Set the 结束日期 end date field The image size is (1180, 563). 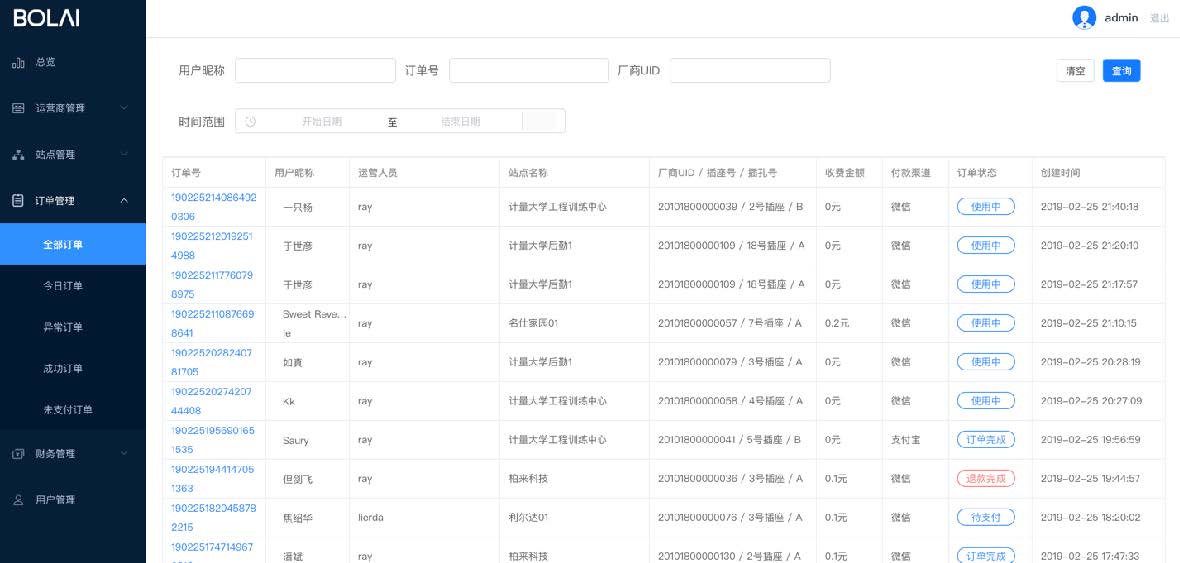[x=461, y=121]
